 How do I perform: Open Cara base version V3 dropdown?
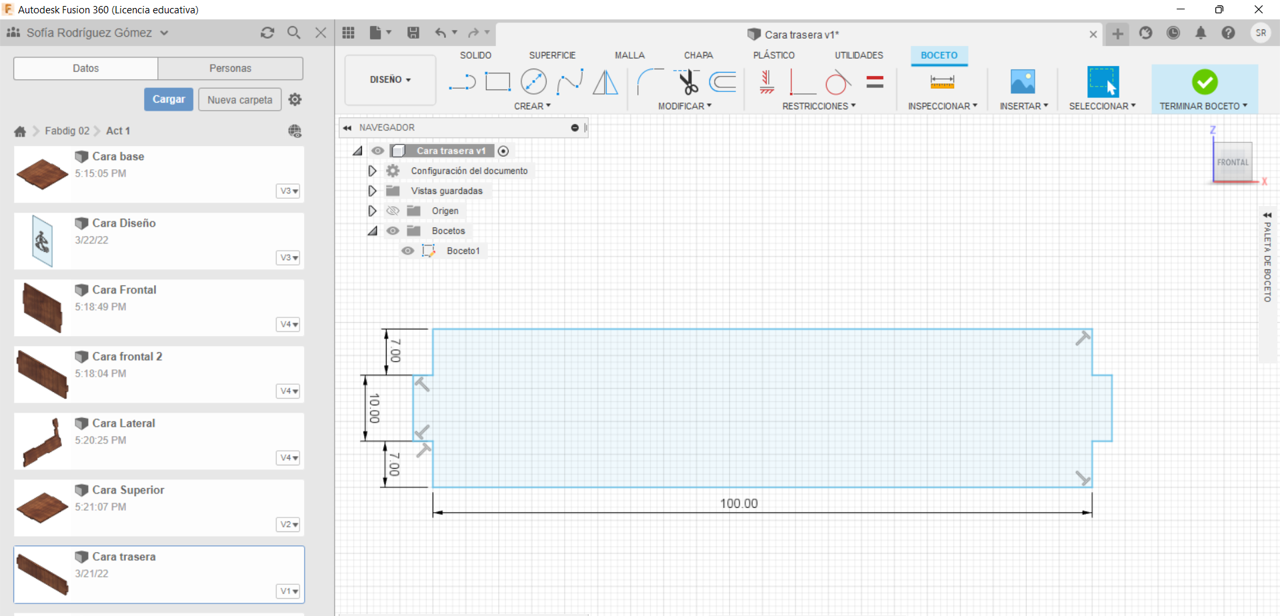point(289,191)
